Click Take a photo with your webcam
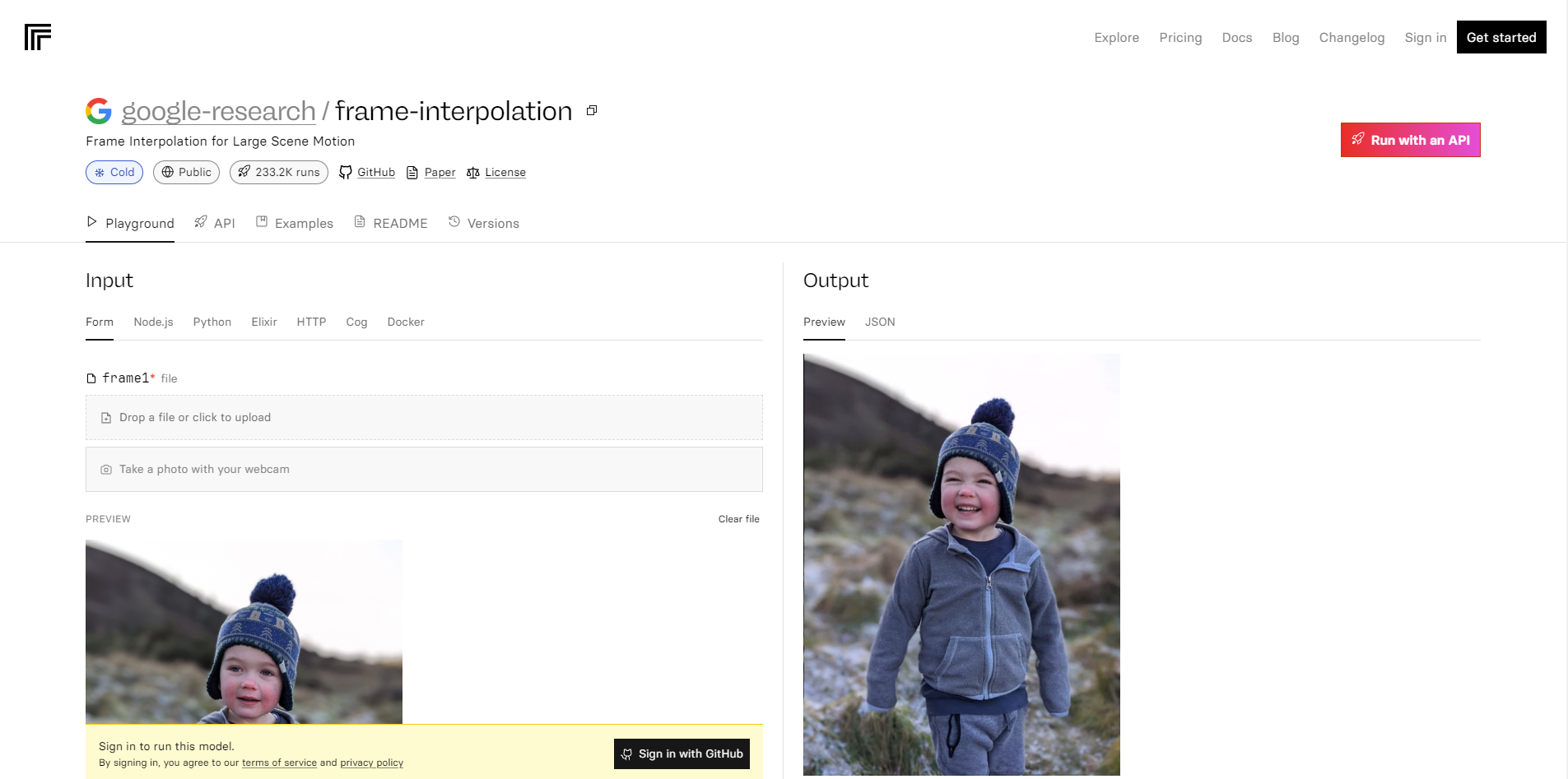 424,469
